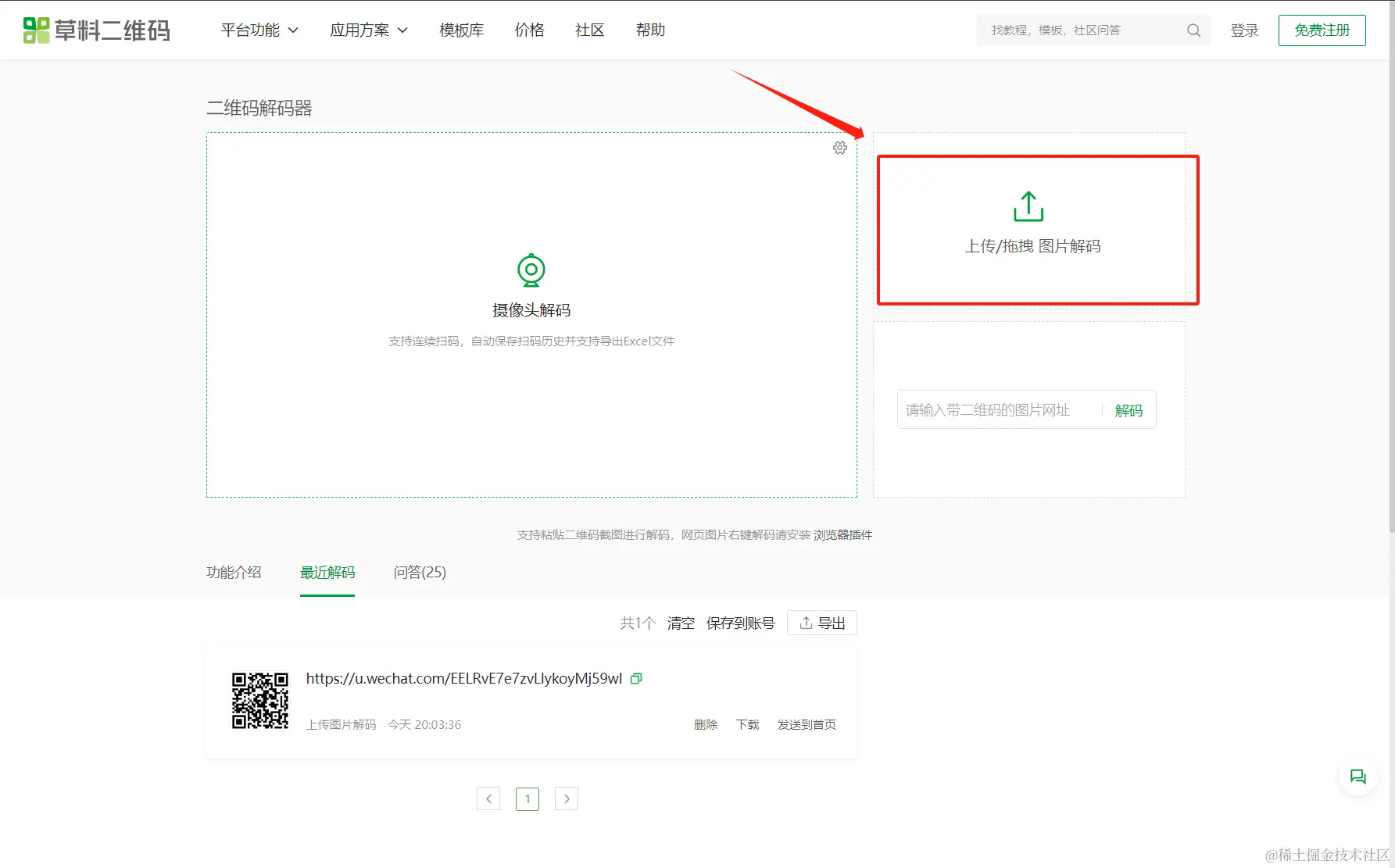Open the 模板库 menu item

click(461, 30)
